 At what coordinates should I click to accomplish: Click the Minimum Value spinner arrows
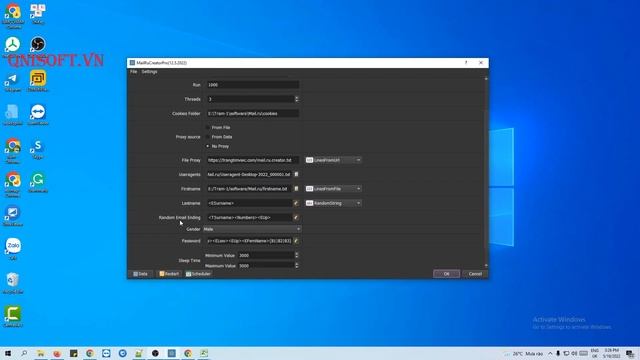[x=297, y=256]
